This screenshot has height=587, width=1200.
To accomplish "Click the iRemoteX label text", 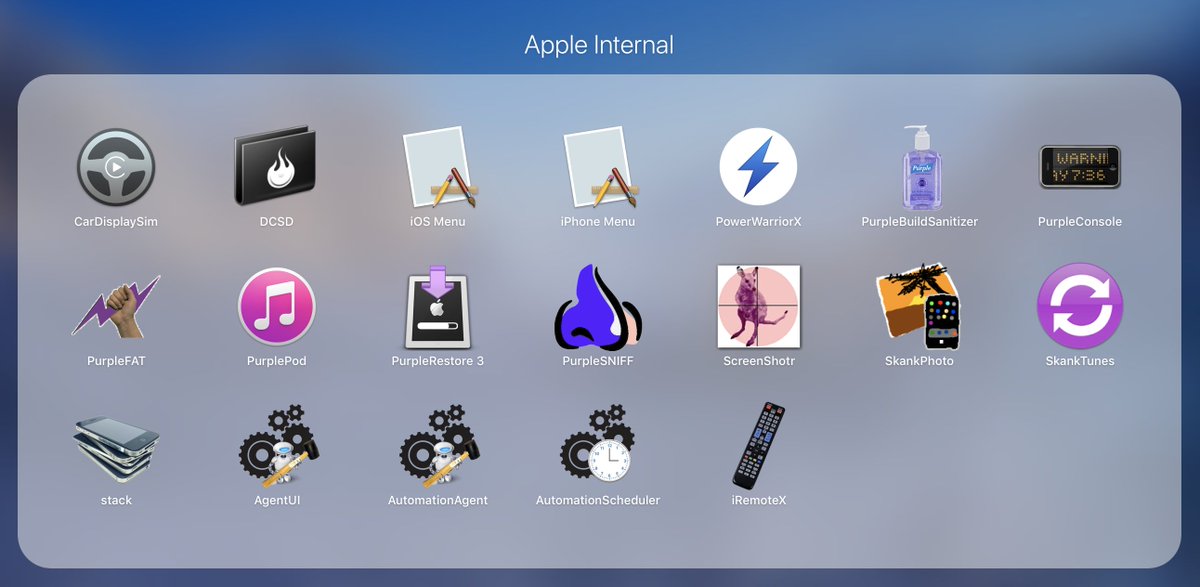I will [758, 500].
